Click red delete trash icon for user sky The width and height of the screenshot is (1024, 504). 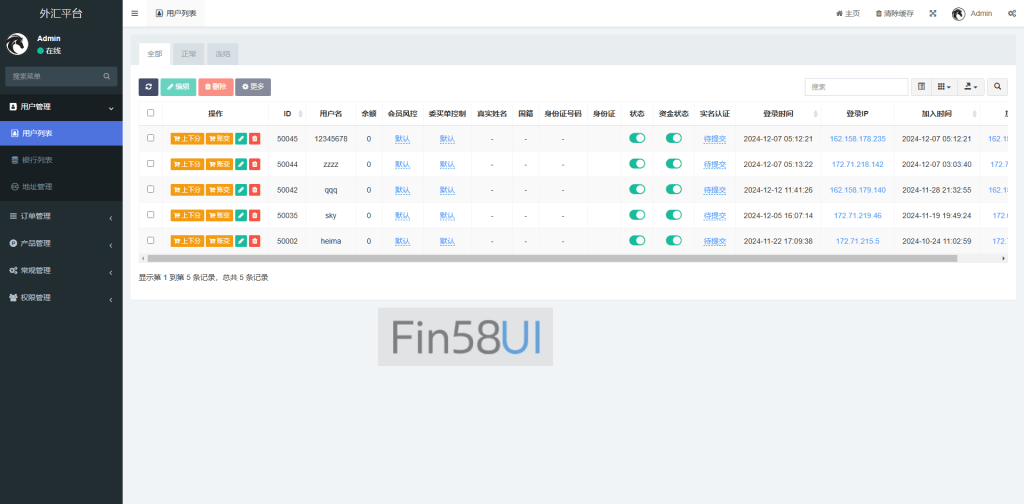[254, 215]
